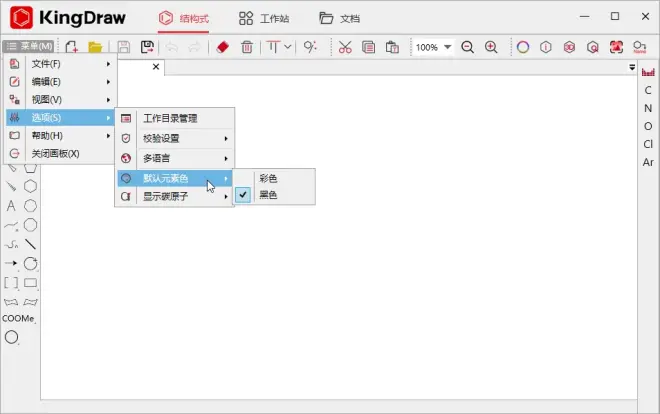Screen dimensions: 660x414
Task: Expand the 显示碳原子 submenu
Action: pyautogui.click(x=174, y=197)
